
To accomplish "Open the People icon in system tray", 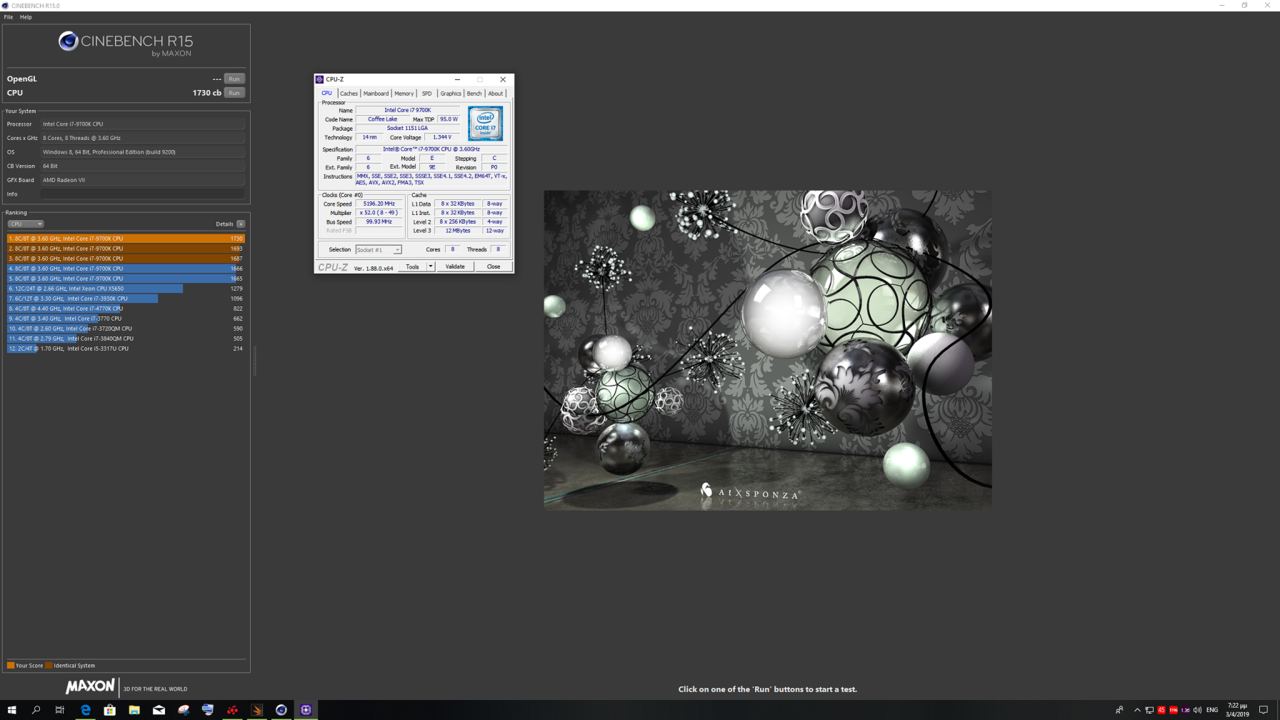I will tap(1119, 710).
